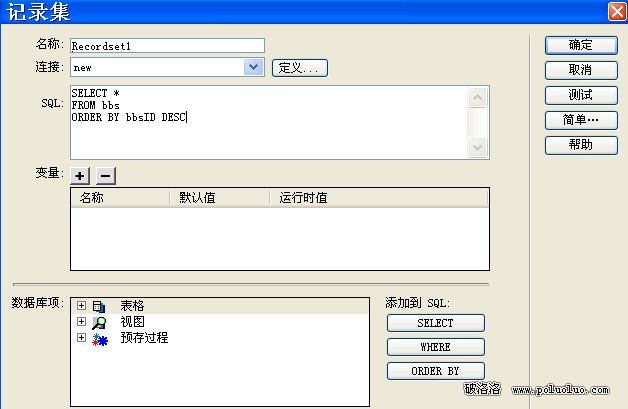Click the stored procedure icon next to 预存过程
Viewport: 628px width, 409px height.
pyautogui.click(x=98, y=339)
